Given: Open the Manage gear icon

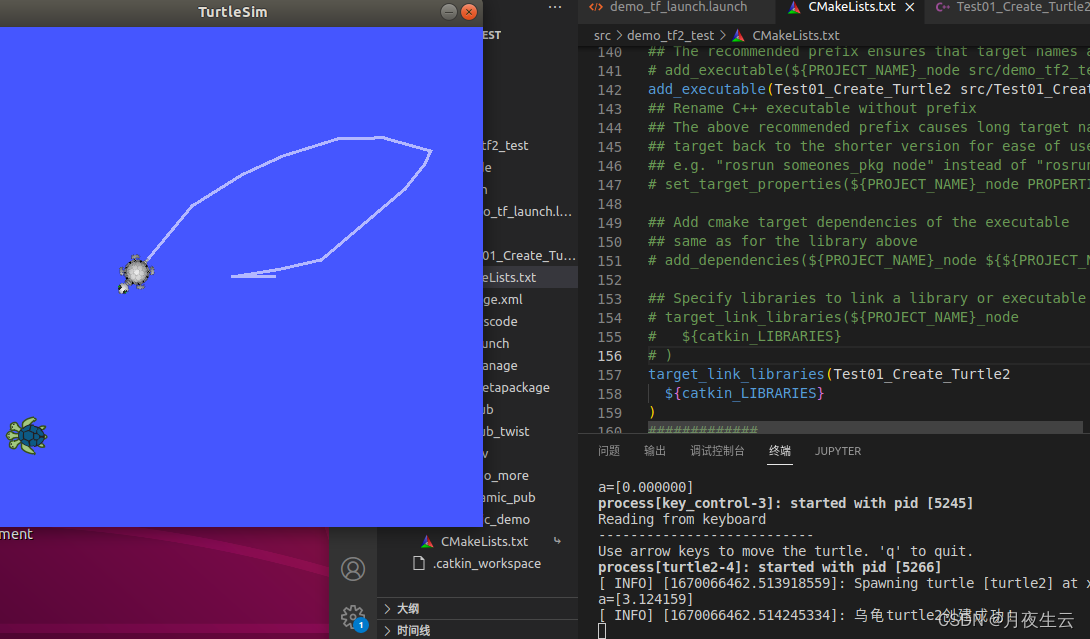Looking at the screenshot, I should (x=353, y=617).
